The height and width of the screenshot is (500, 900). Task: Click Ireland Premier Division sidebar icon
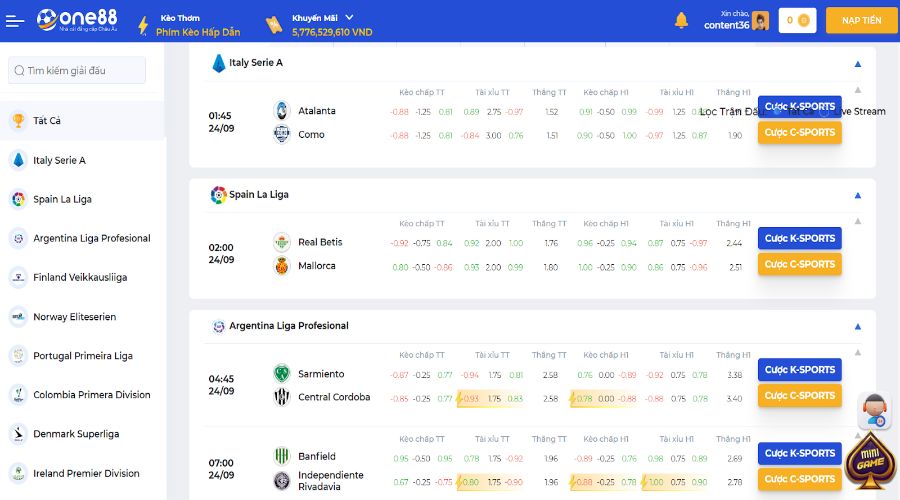pyautogui.click(x=18, y=473)
